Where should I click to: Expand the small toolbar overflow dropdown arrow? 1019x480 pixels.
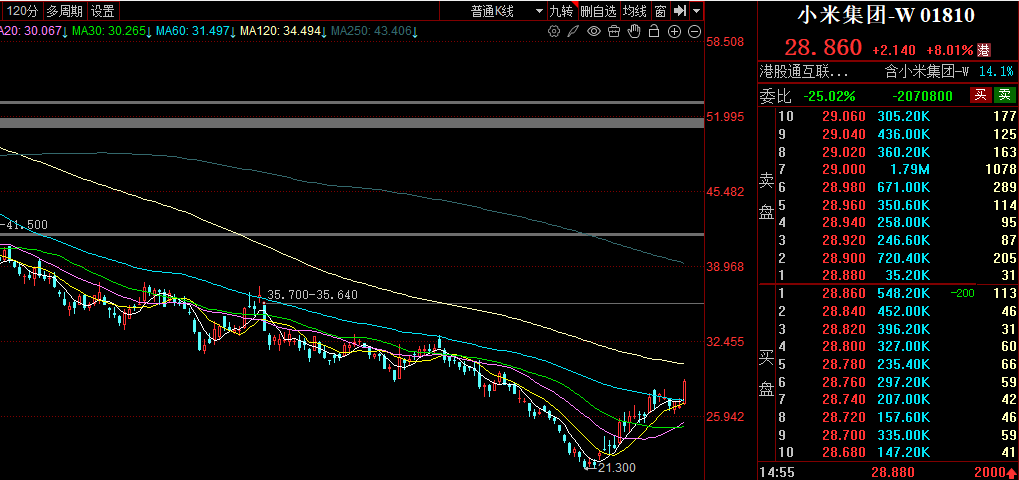pos(697,10)
